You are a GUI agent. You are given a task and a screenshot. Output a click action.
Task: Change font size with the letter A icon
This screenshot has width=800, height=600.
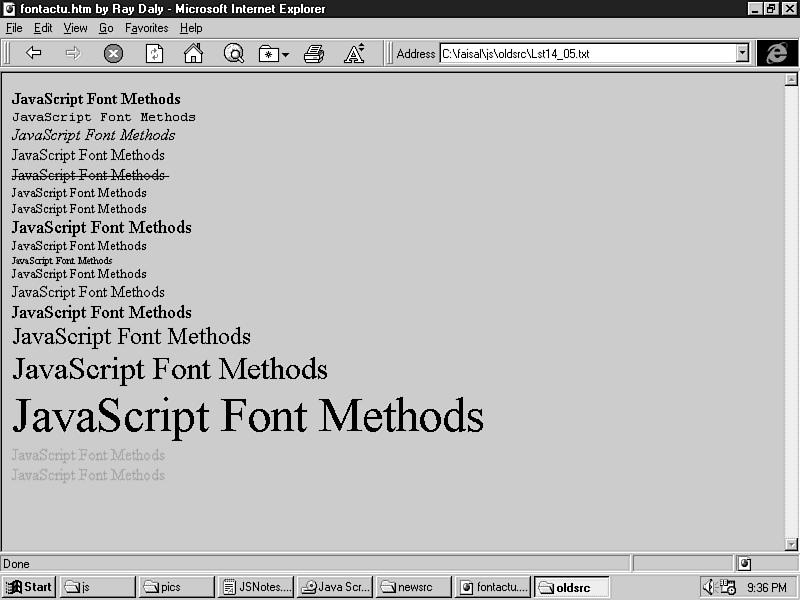(354, 53)
